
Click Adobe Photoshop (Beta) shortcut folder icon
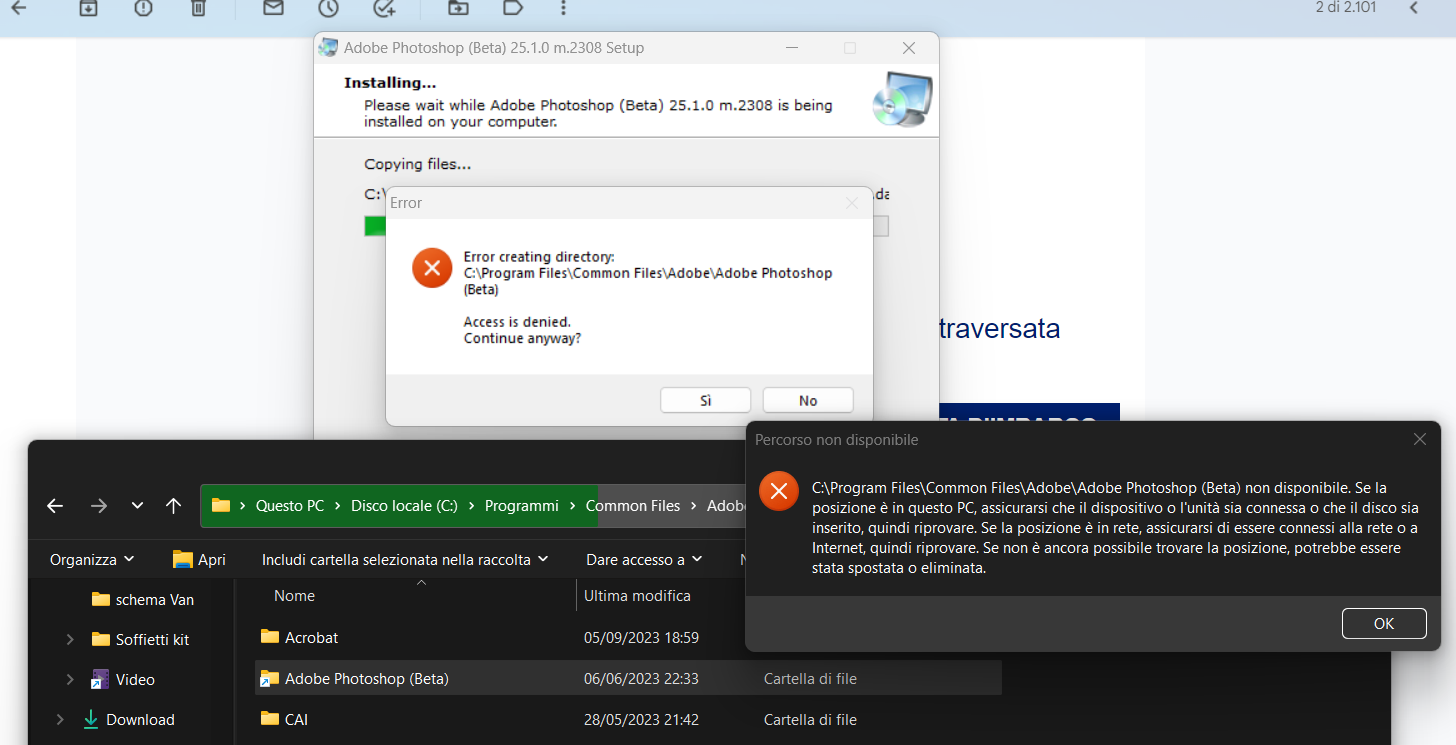click(x=269, y=678)
